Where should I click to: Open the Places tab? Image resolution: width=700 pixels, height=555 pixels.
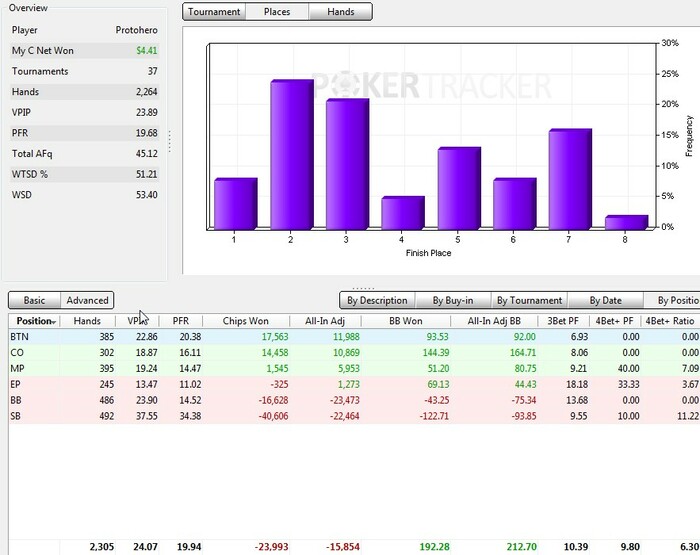tap(277, 12)
